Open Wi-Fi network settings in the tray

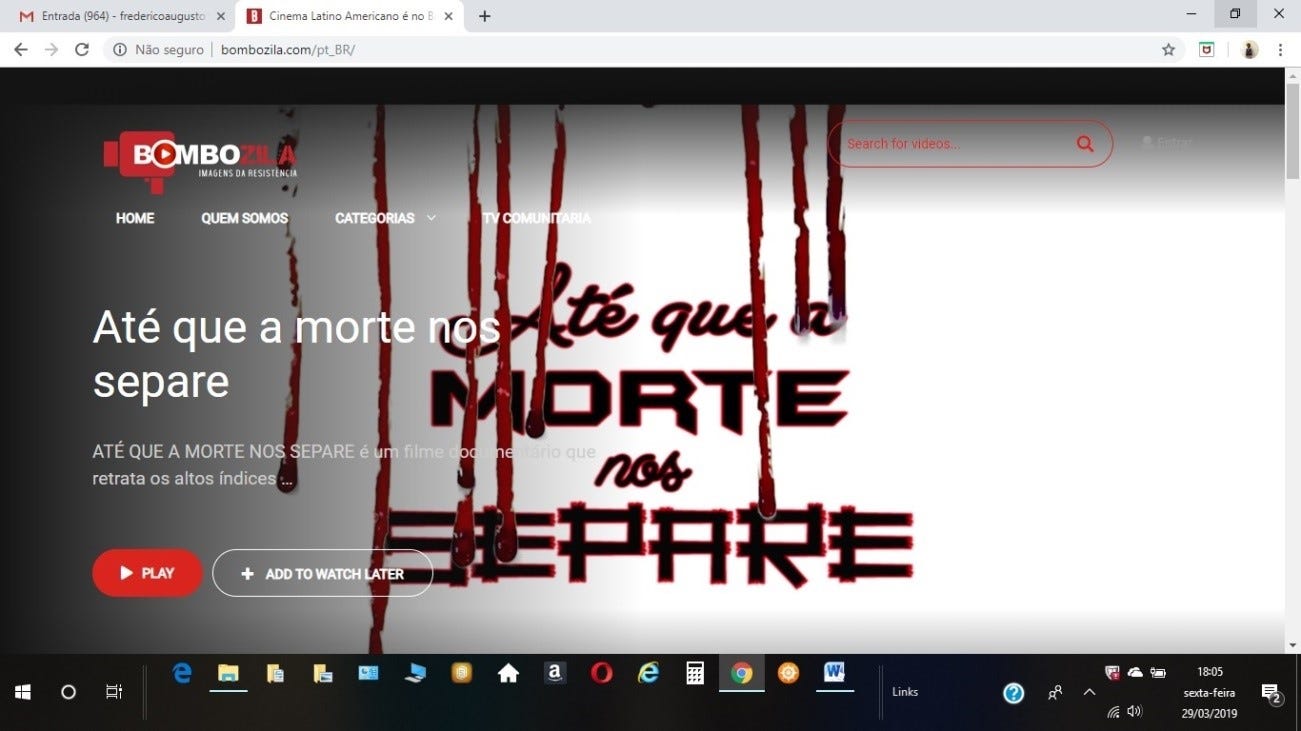coord(1113,712)
